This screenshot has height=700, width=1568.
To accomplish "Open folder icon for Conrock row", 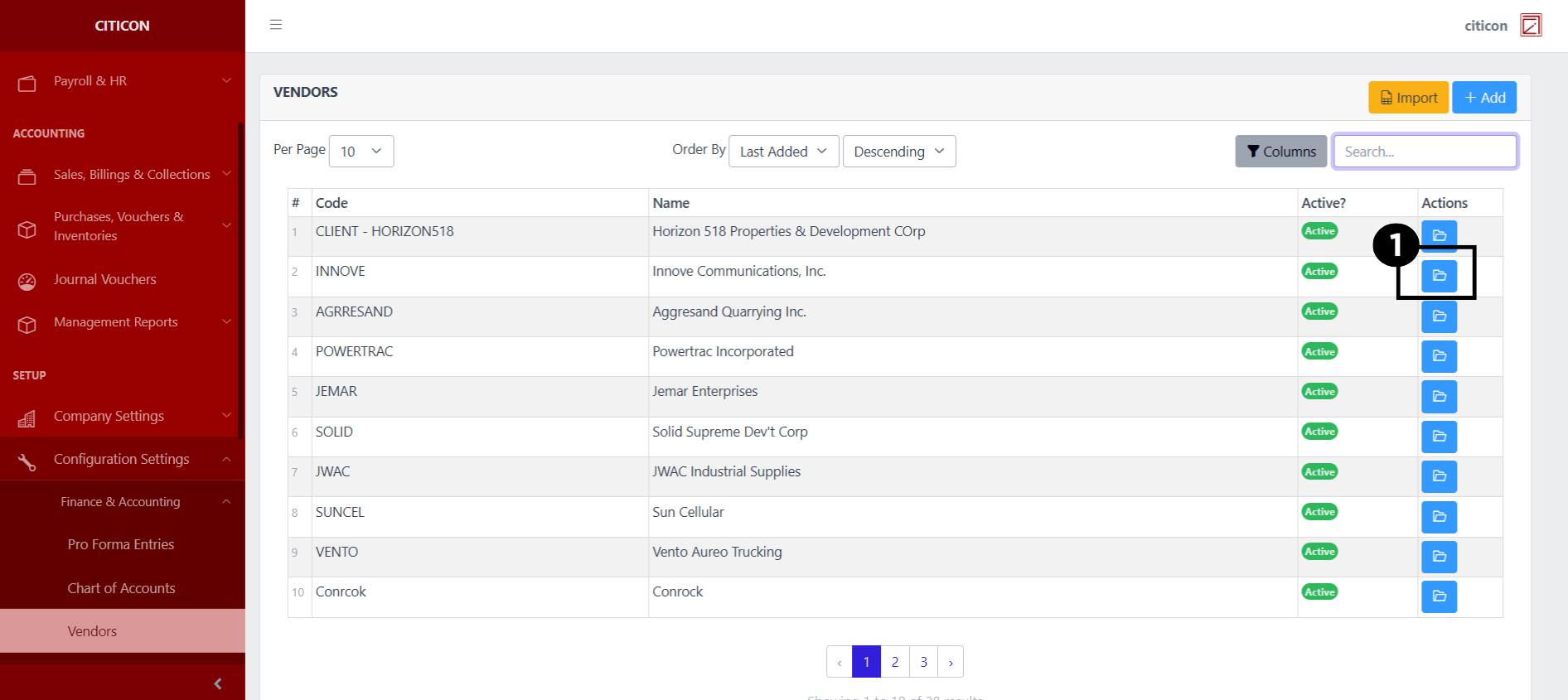I will pos(1439,596).
